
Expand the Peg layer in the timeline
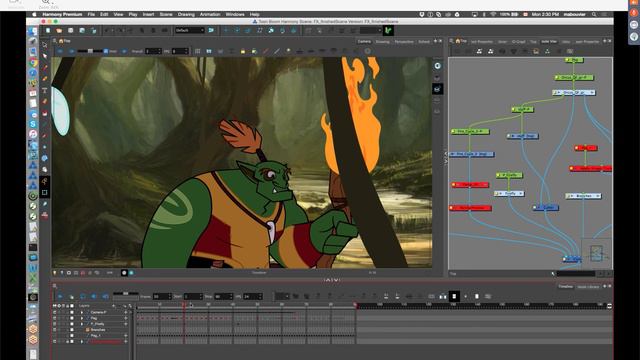82,318
